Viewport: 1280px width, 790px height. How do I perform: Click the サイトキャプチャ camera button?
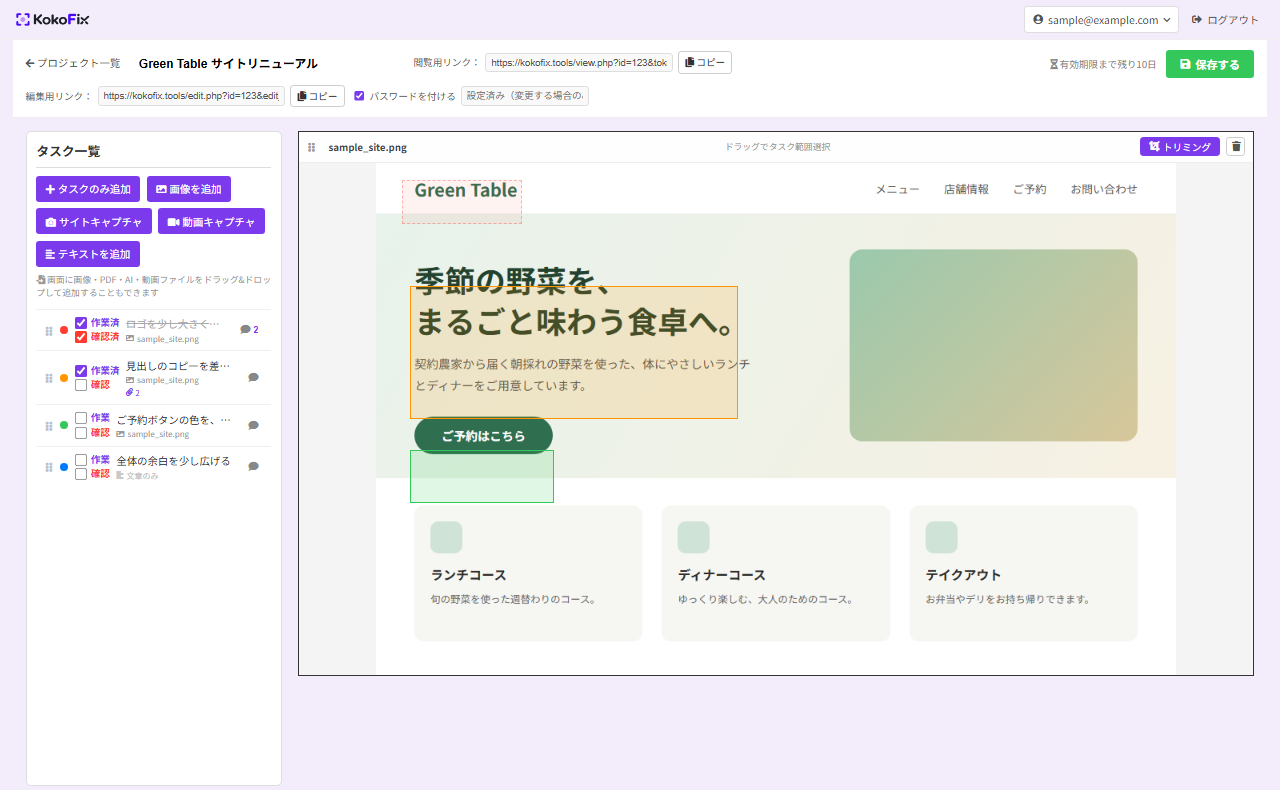[x=94, y=221]
